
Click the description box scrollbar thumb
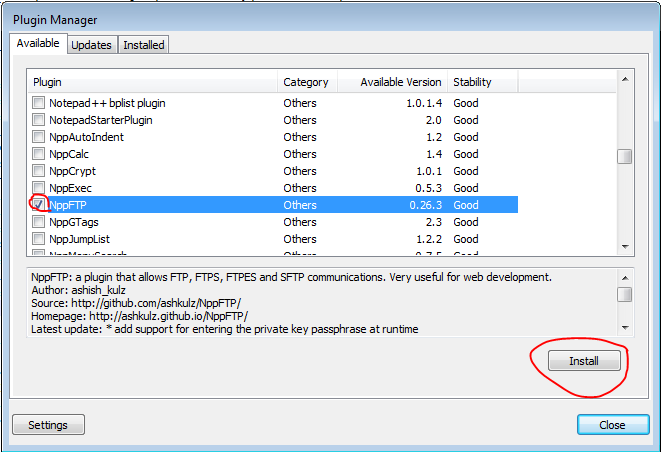point(625,294)
